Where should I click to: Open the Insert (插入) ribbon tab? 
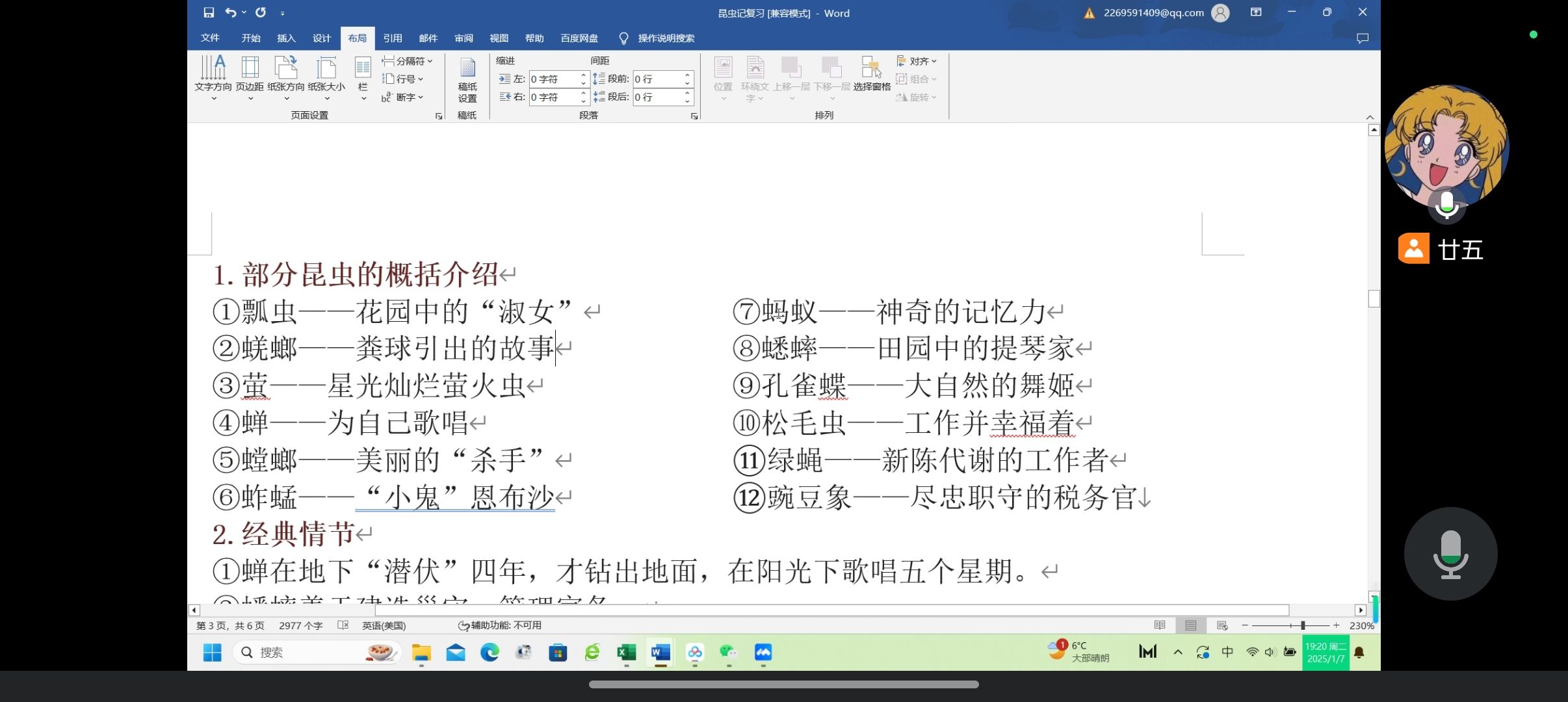click(286, 38)
